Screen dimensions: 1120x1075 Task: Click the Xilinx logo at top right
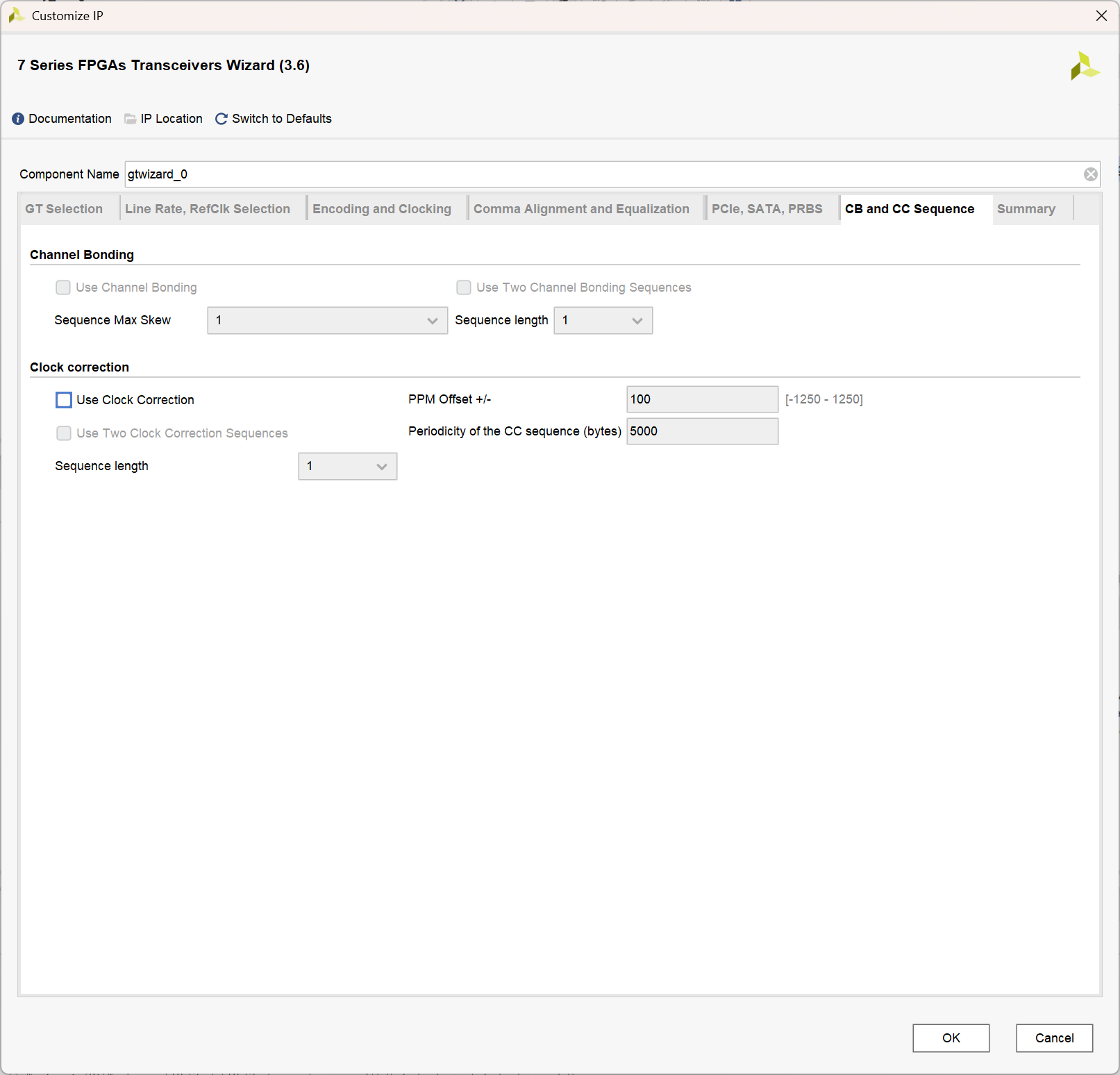(x=1085, y=66)
